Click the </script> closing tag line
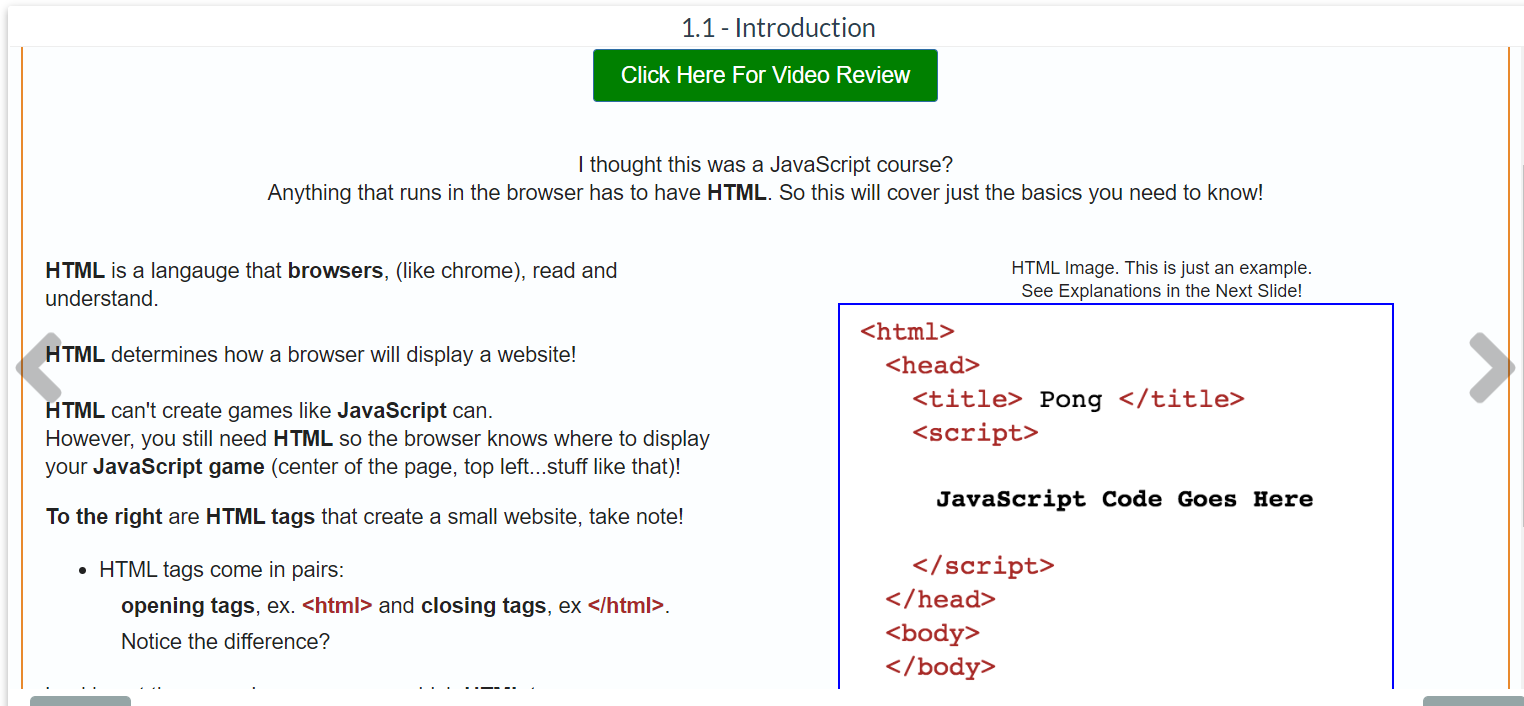Screen dimensions: 1524x706 coord(983,566)
